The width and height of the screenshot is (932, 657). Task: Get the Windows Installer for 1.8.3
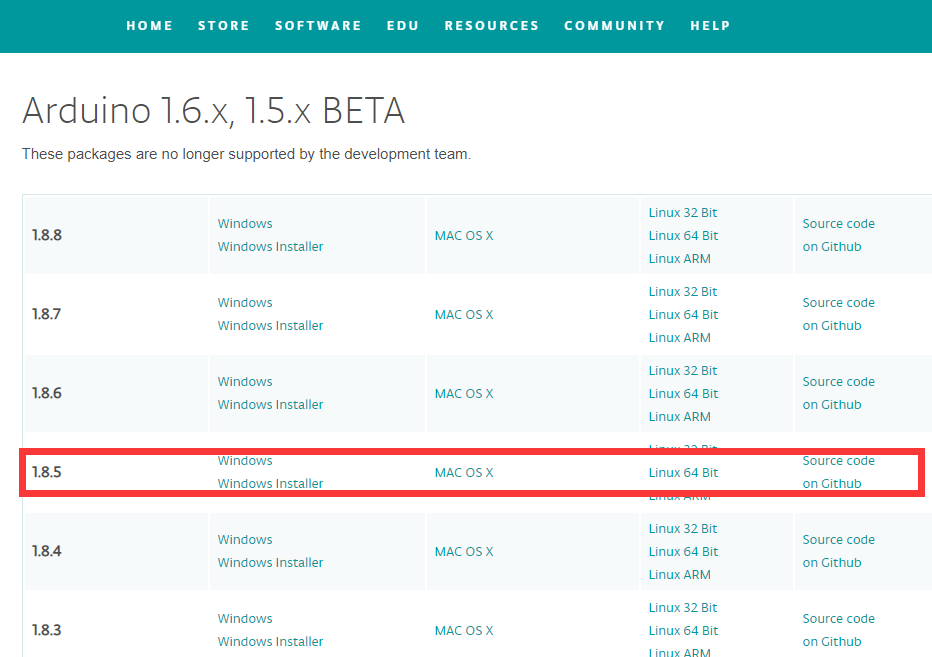pyautogui.click(x=270, y=642)
